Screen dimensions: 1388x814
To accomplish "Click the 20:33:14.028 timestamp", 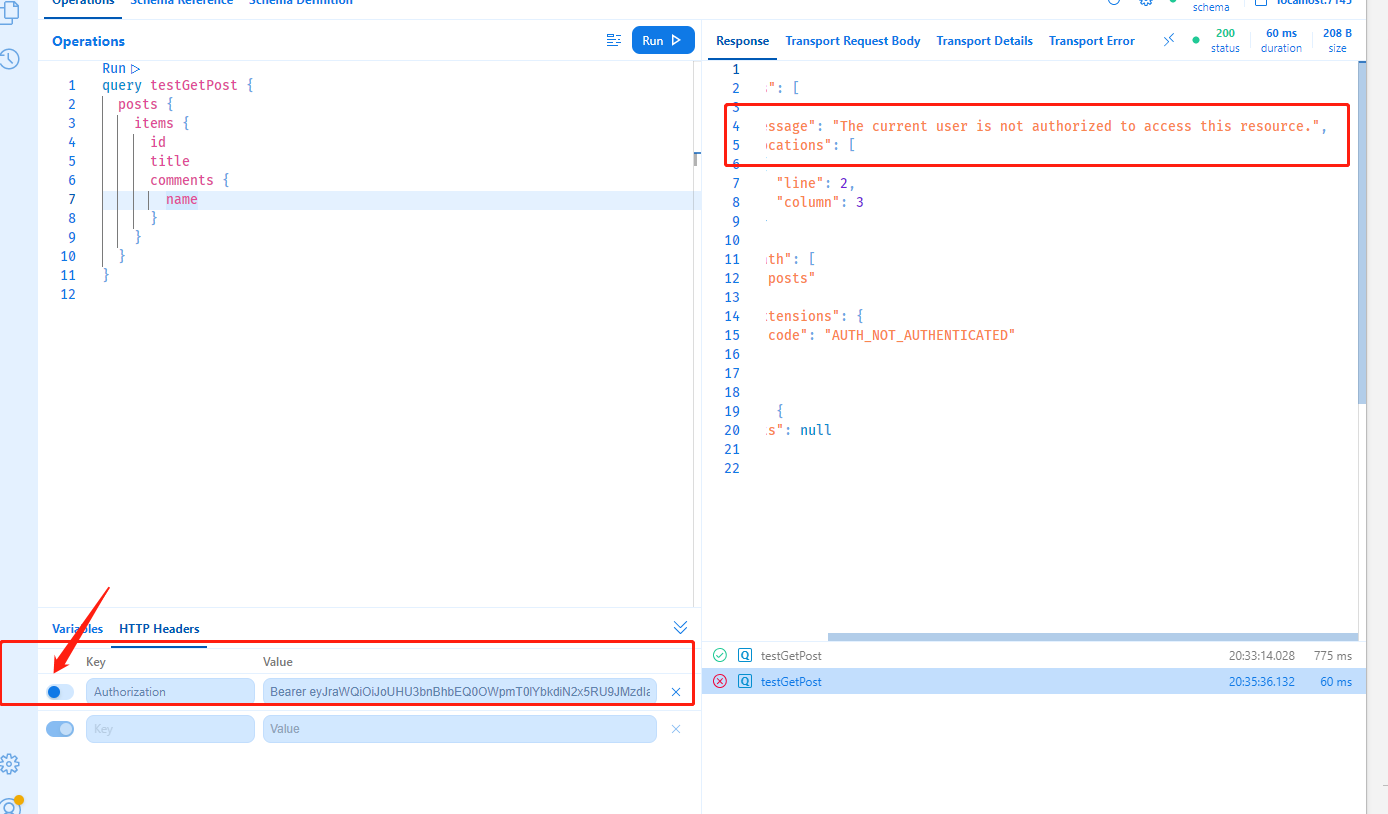I will (1262, 656).
